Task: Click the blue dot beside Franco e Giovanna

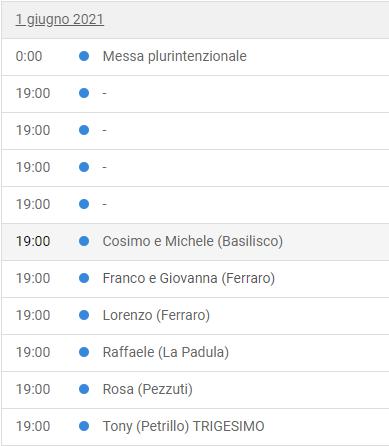Action: click(x=84, y=278)
